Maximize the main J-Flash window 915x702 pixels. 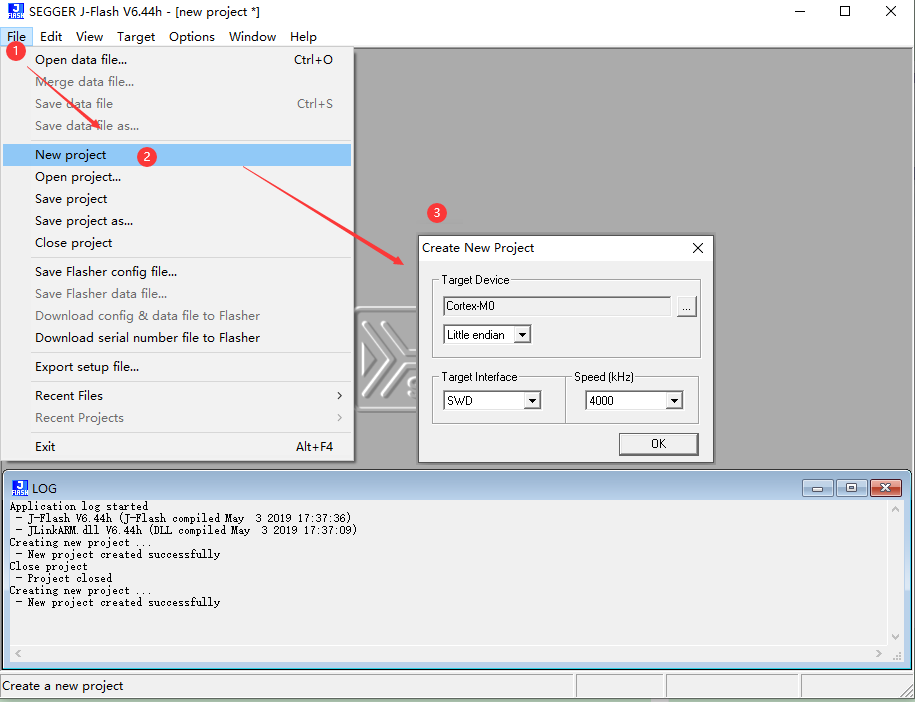coord(845,11)
